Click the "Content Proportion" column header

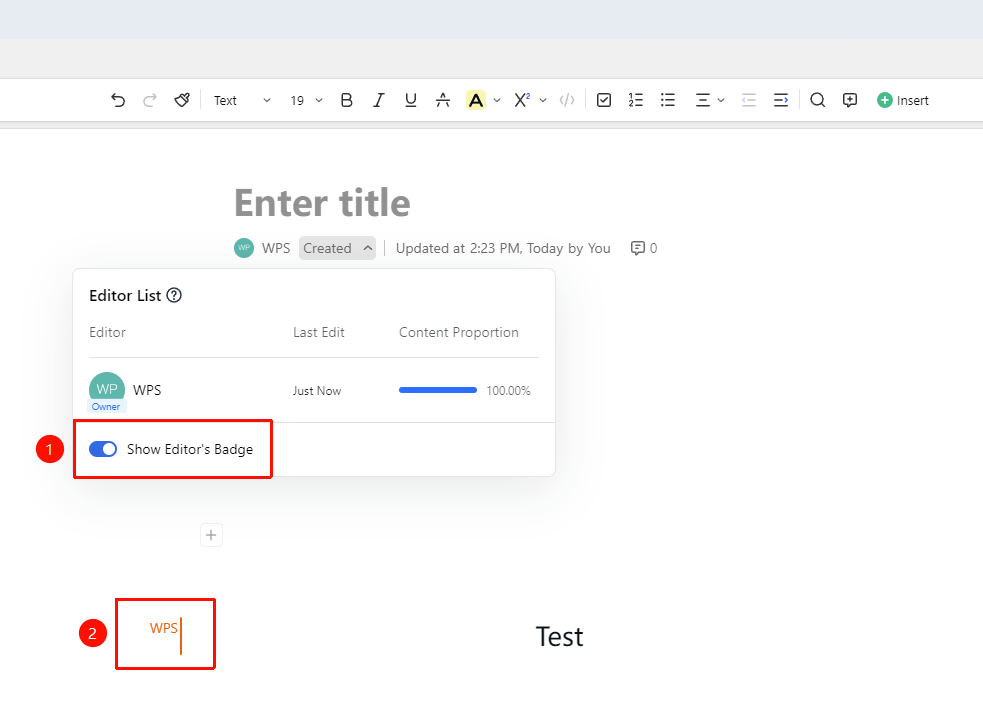point(459,332)
